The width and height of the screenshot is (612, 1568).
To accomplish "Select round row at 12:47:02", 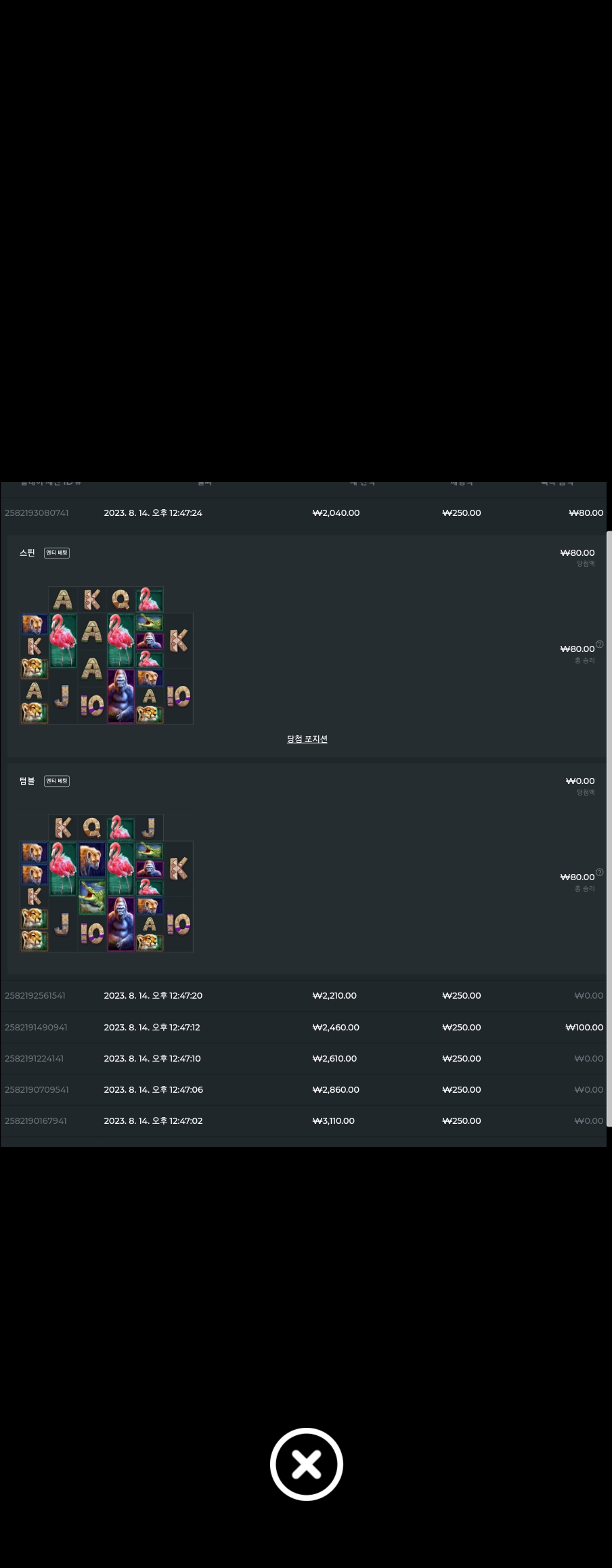I will 303,1121.
